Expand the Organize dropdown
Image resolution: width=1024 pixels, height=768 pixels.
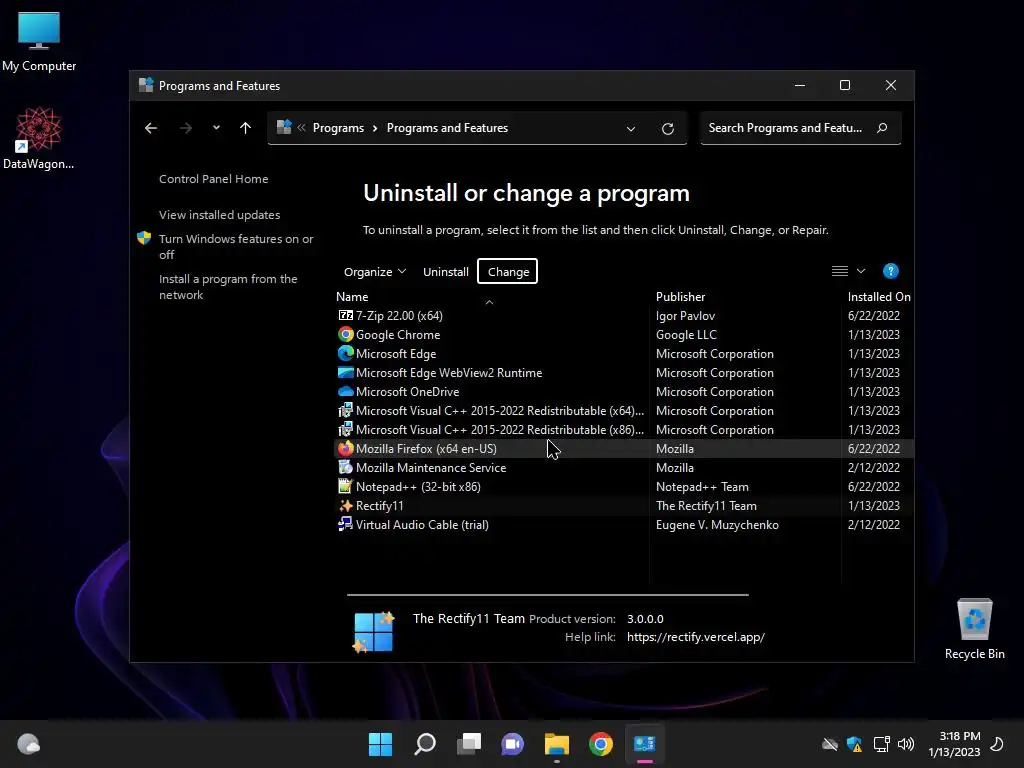pyautogui.click(x=375, y=272)
